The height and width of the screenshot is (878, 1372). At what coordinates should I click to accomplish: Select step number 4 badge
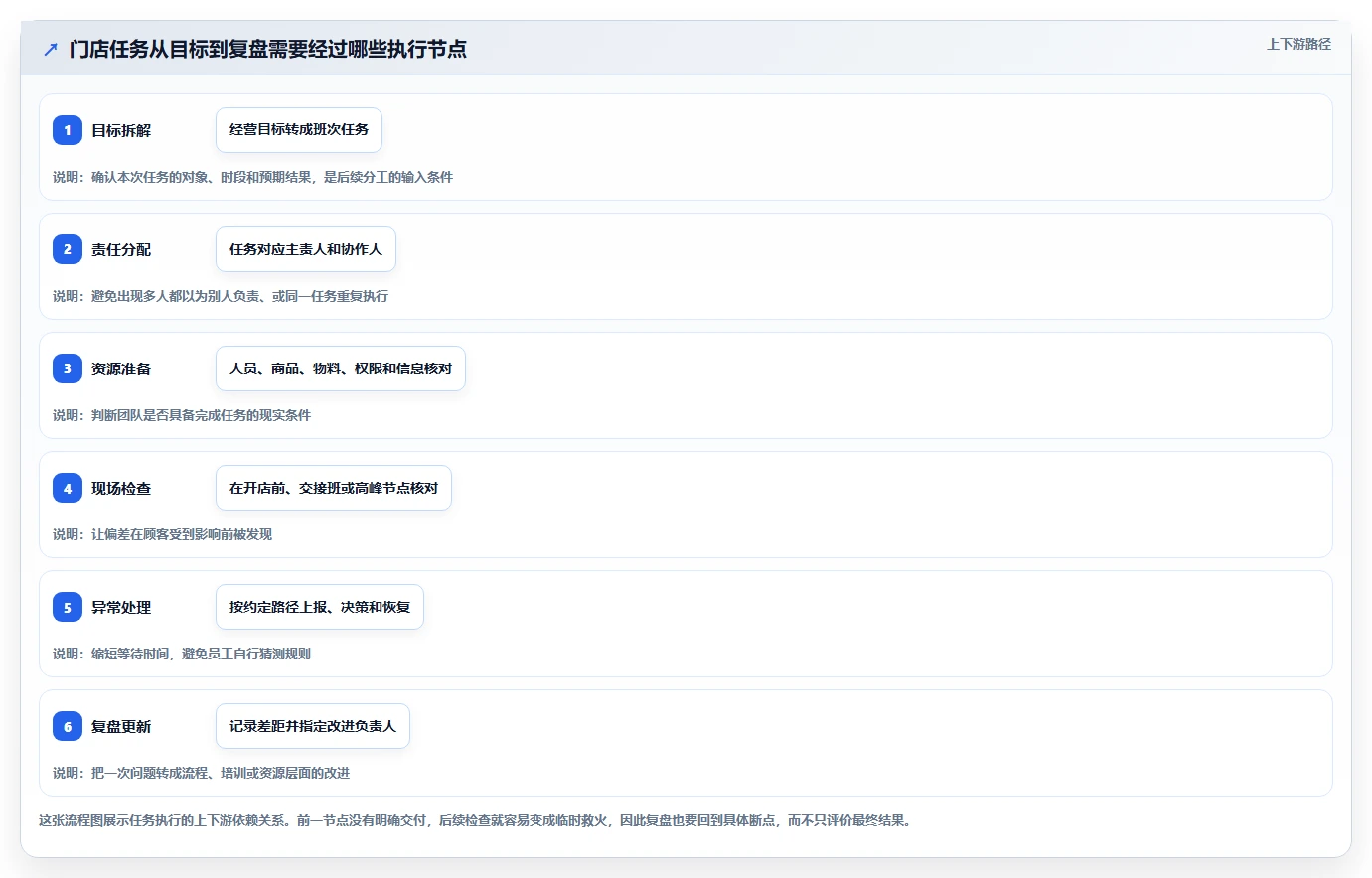pos(68,488)
